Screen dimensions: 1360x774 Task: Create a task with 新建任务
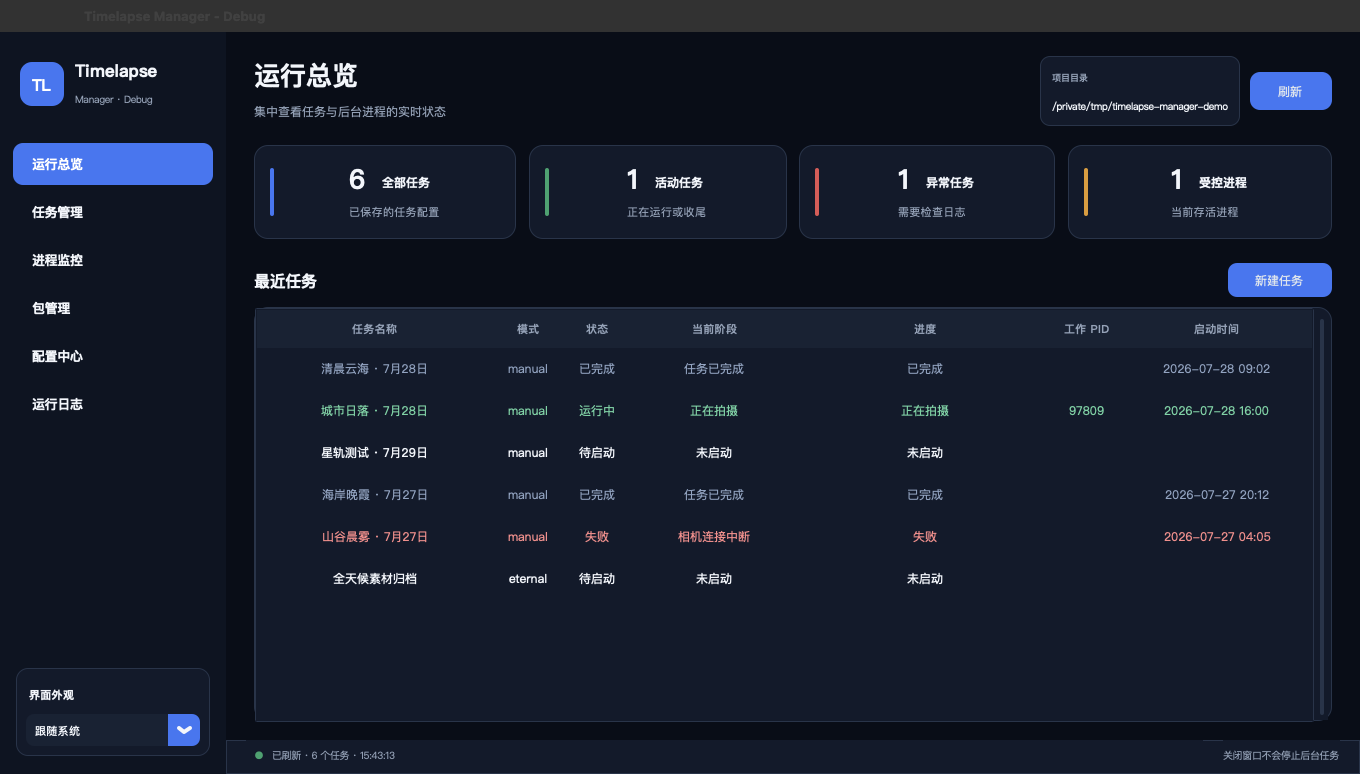pyautogui.click(x=1279, y=280)
